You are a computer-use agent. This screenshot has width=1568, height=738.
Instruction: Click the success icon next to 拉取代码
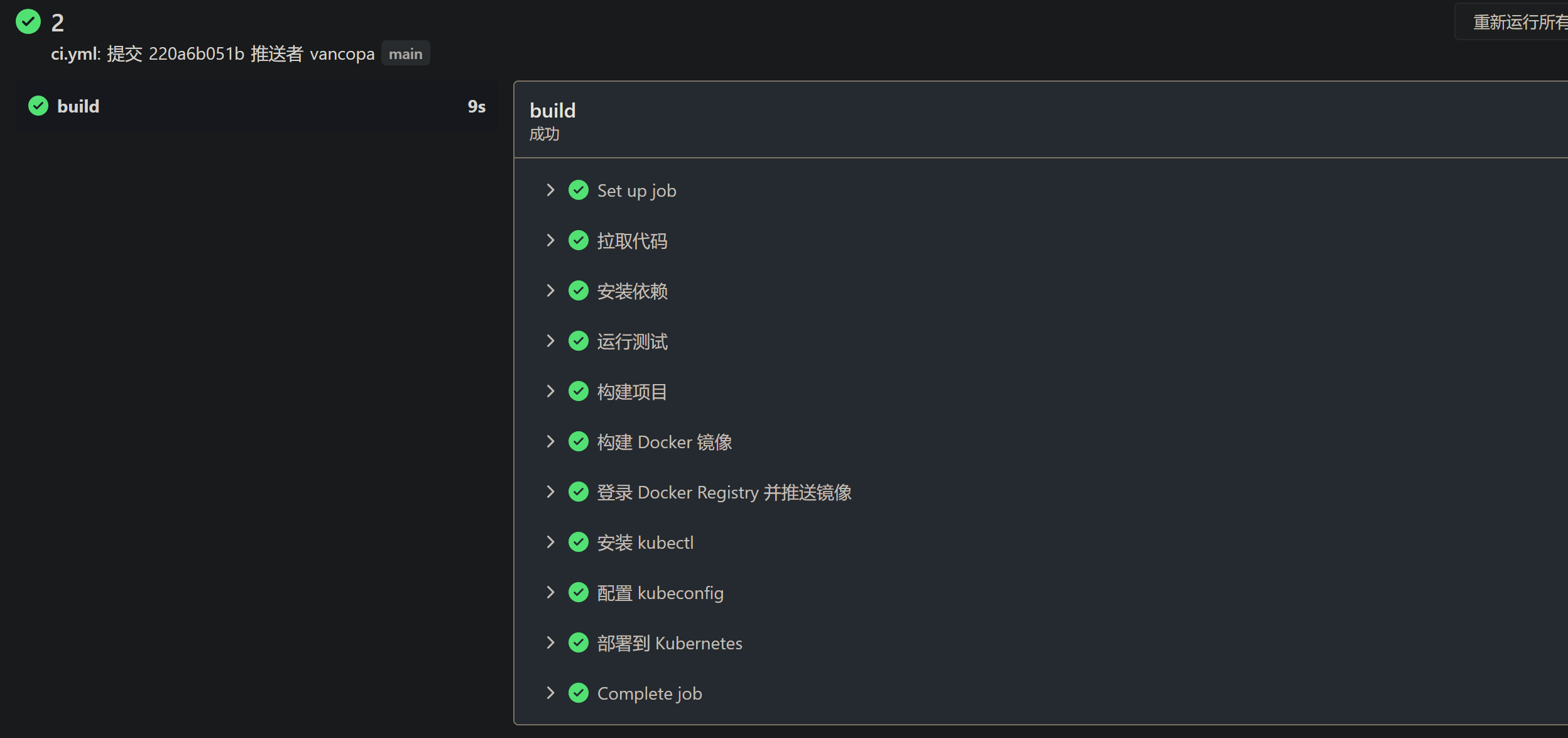(578, 240)
